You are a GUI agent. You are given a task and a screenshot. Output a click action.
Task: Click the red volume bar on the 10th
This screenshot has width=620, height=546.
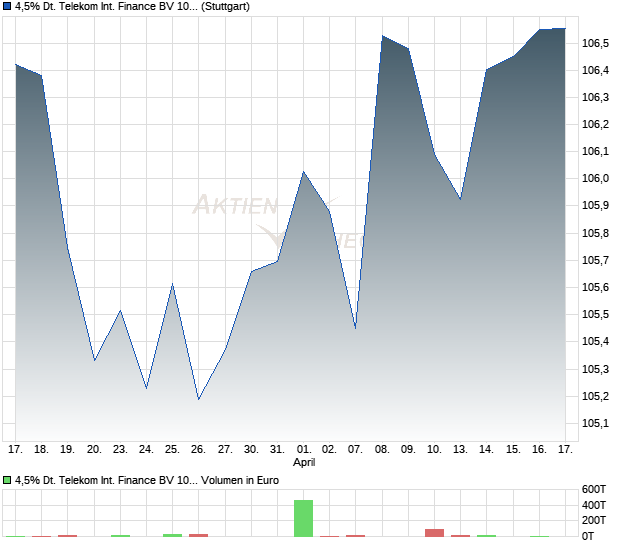tap(435, 533)
